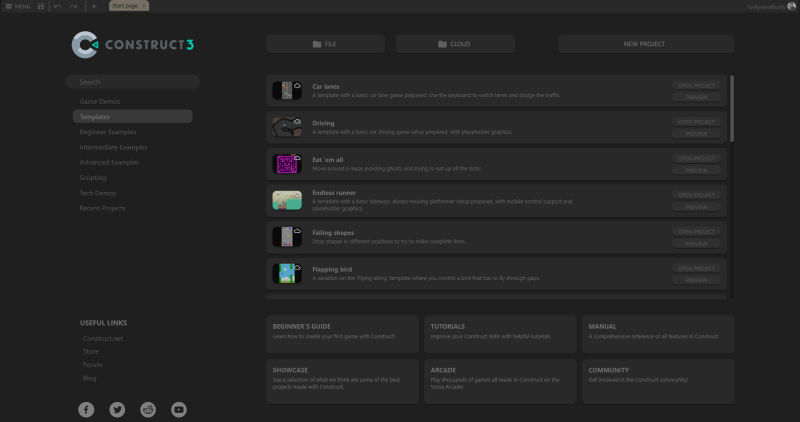The height and width of the screenshot is (422, 800).
Task: Click the Falling shapes thumbnail
Action: point(287,237)
